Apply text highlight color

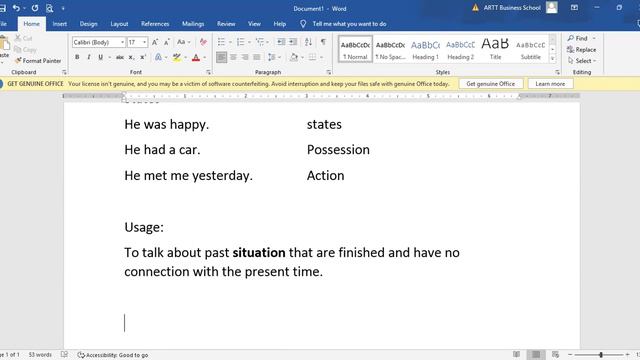click(176, 57)
